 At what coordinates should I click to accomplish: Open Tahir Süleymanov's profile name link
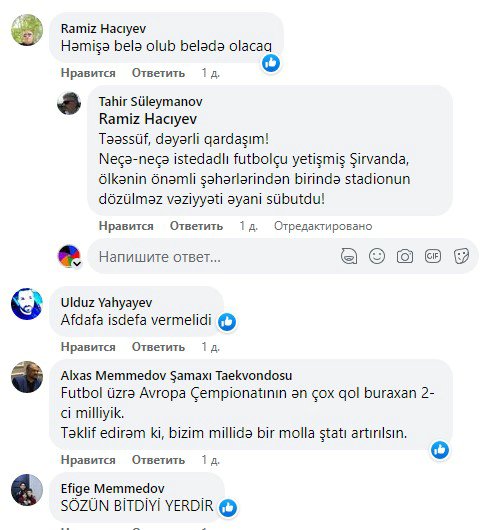pos(151,101)
